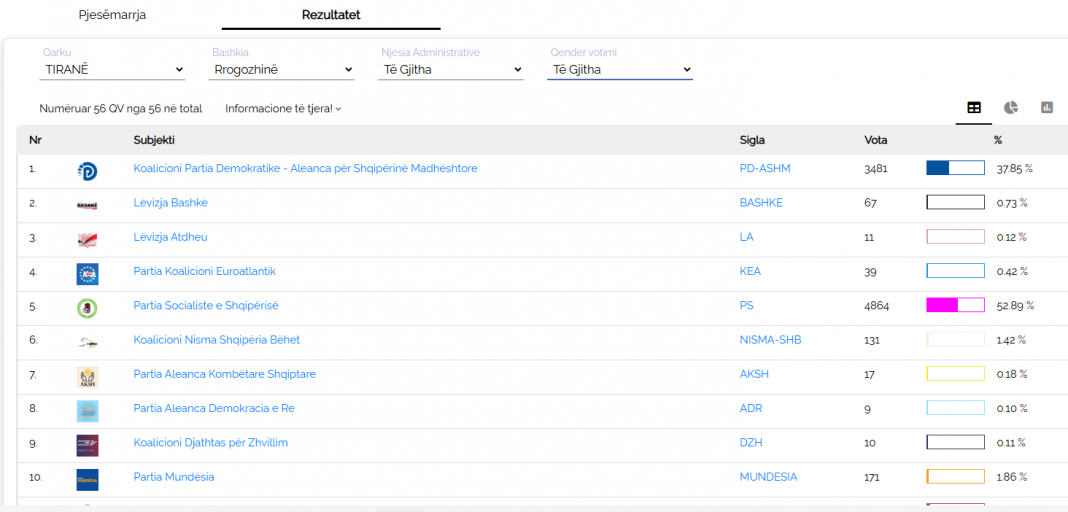The height and width of the screenshot is (512, 1068).
Task: Click the percentage 52.89 %
Action: tap(1015, 306)
